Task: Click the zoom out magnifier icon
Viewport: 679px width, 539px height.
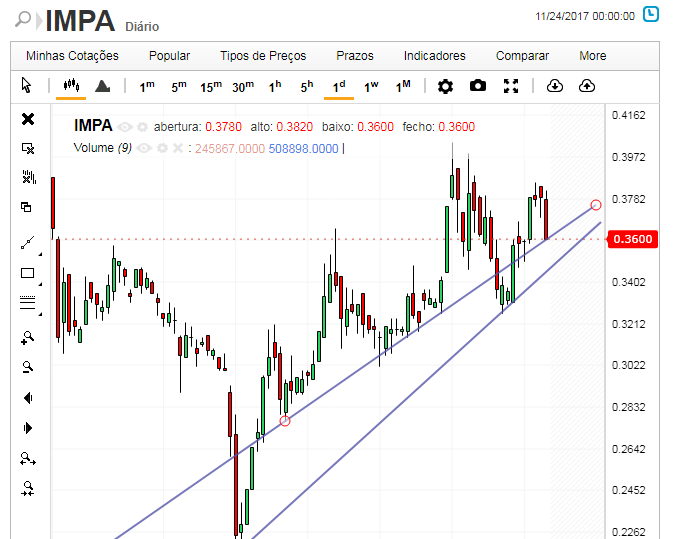Action: pyautogui.click(x=28, y=367)
